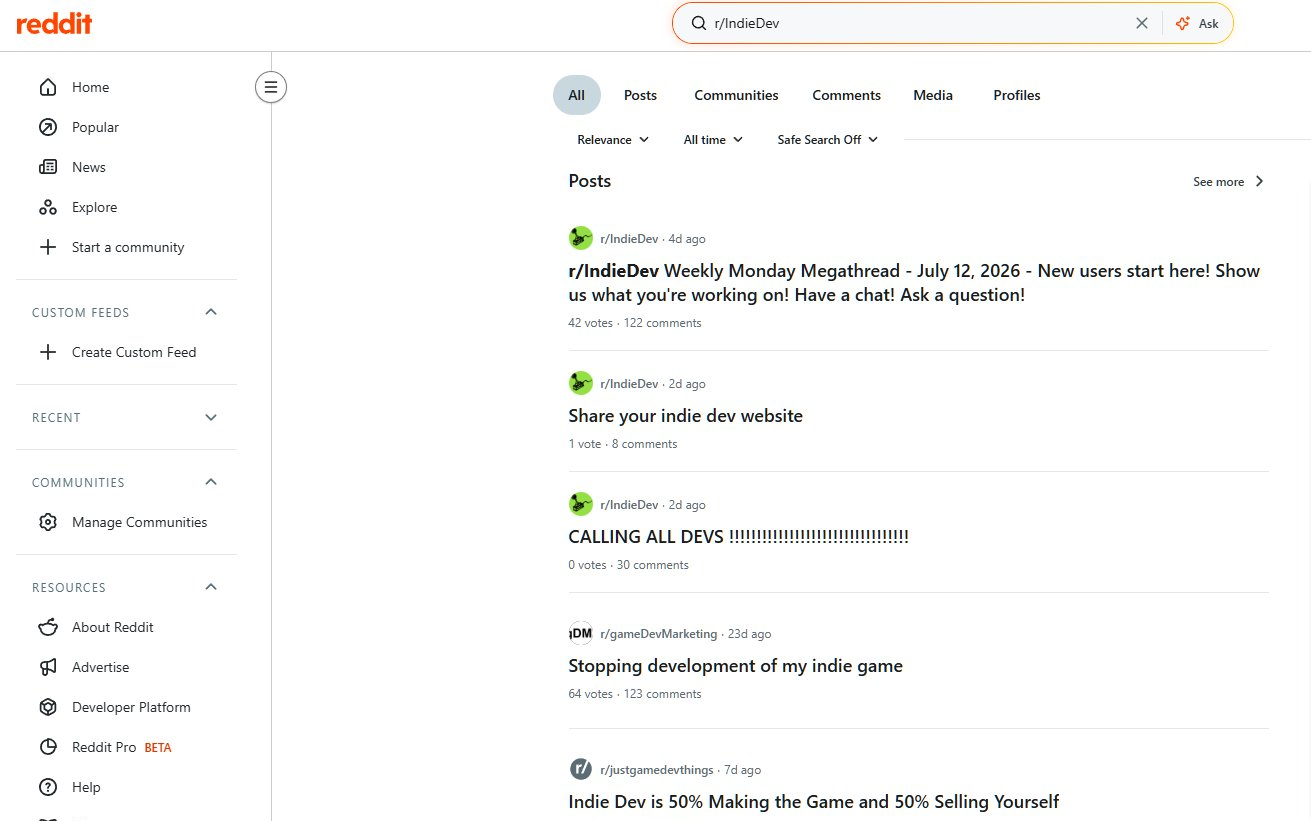
Task: Click the r/IndieDev avatar on Megathread post
Action: (581, 238)
